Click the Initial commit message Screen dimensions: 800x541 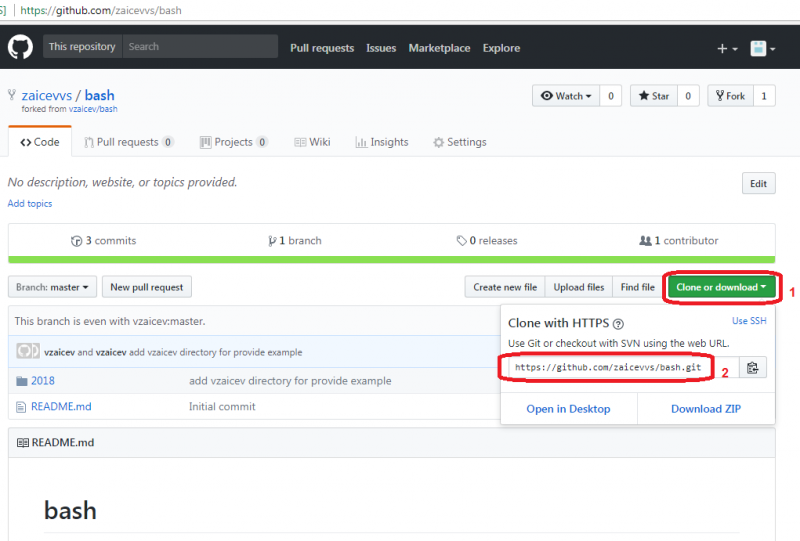tap(222, 406)
